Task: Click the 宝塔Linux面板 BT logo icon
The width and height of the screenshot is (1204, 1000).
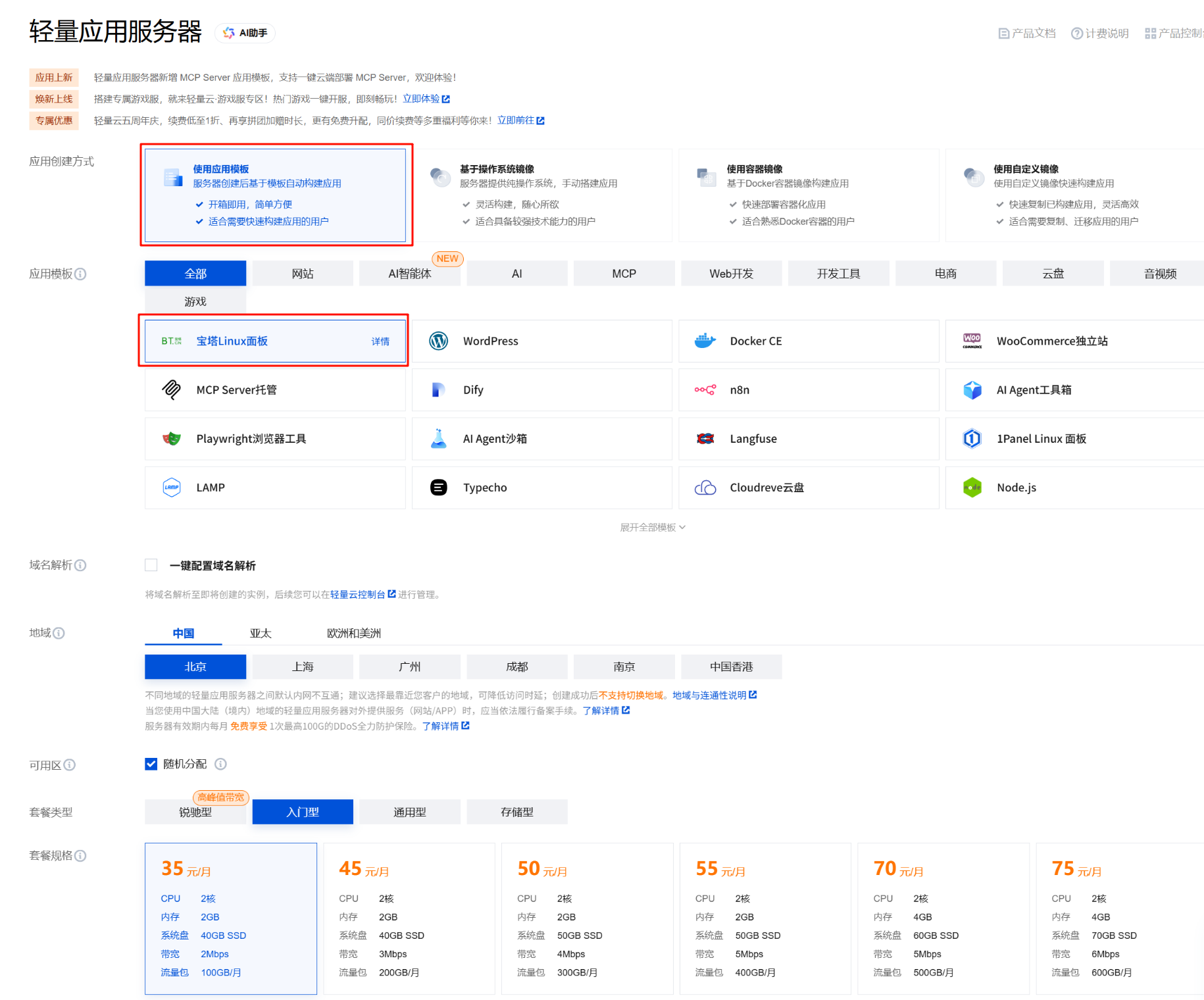Action: pos(172,341)
